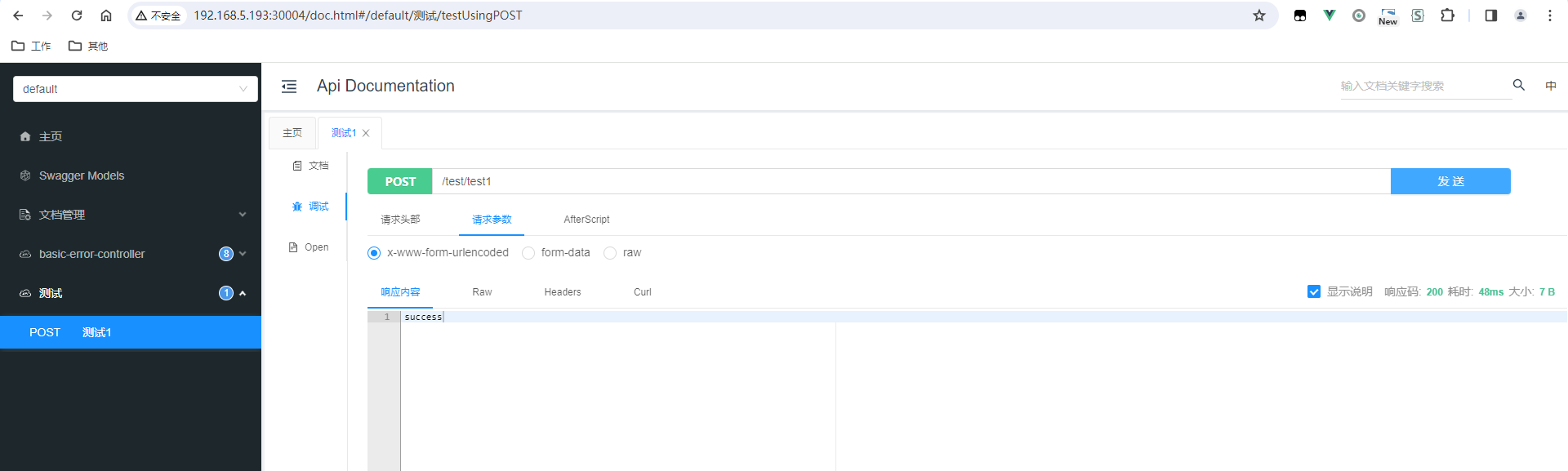Open the browser home page

click(x=106, y=16)
